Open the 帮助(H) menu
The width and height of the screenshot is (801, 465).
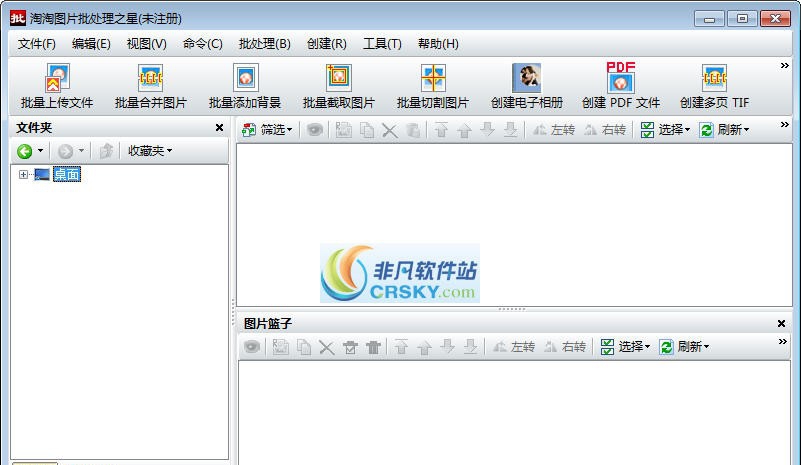coord(438,44)
